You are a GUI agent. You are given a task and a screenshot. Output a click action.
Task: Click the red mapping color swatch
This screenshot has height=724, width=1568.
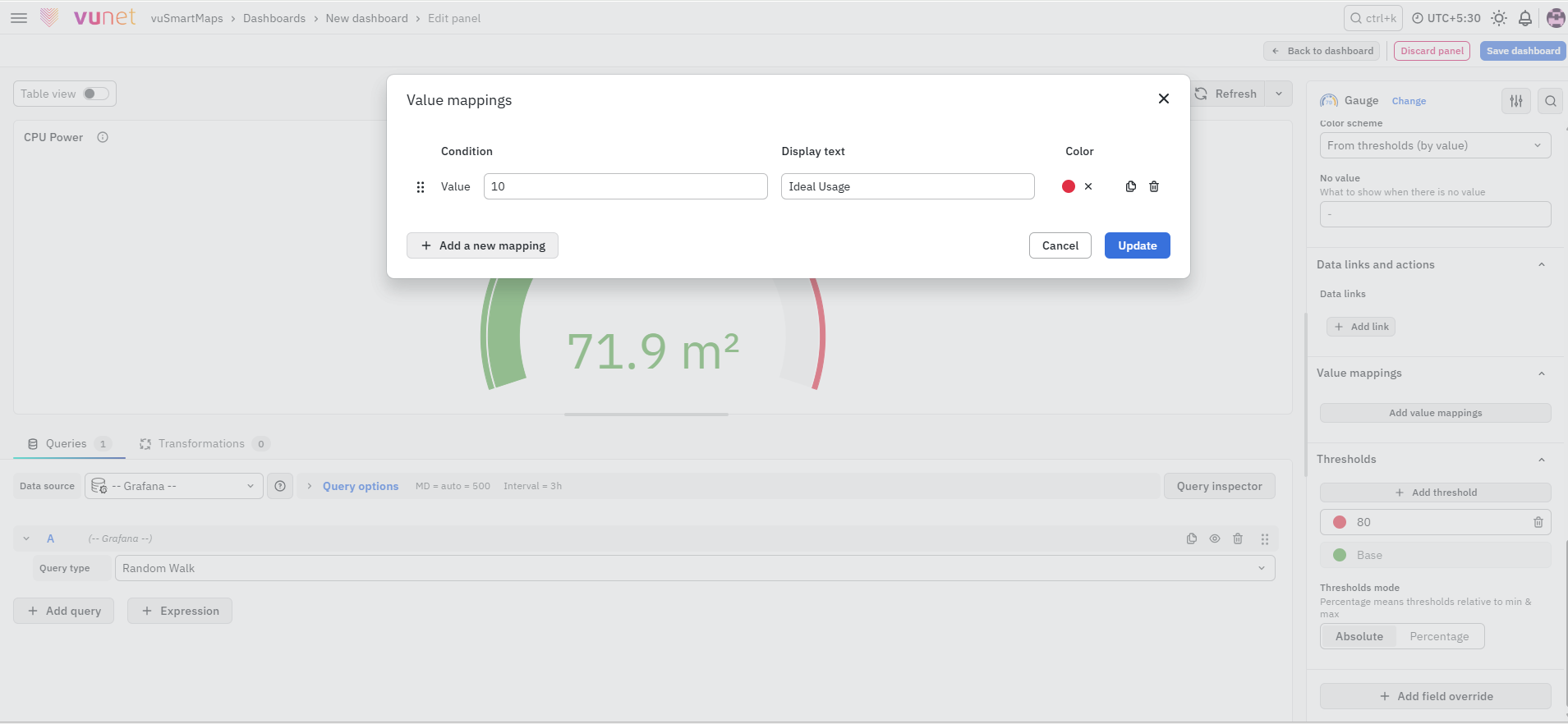[x=1069, y=186]
